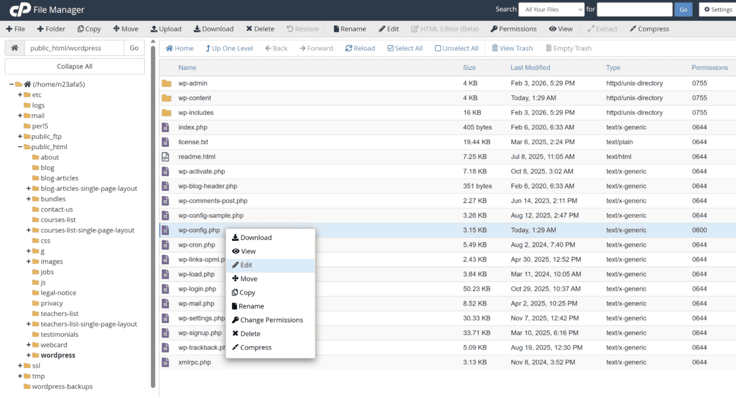Click the readme.html file icon
The image size is (736, 398).
165,157
